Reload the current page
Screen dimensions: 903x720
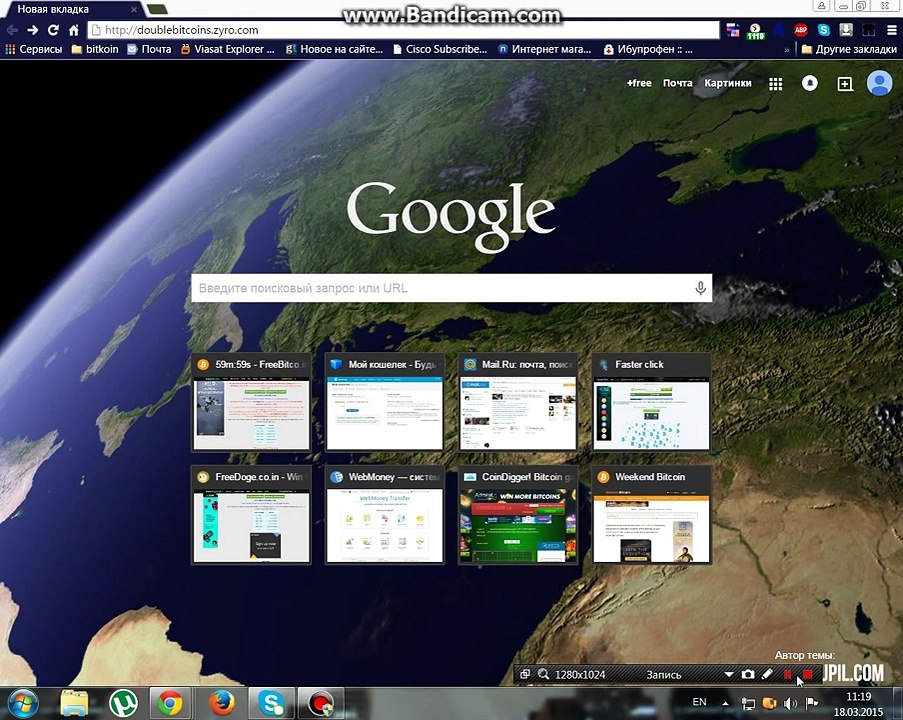pyautogui.click(x=53, y=30)
